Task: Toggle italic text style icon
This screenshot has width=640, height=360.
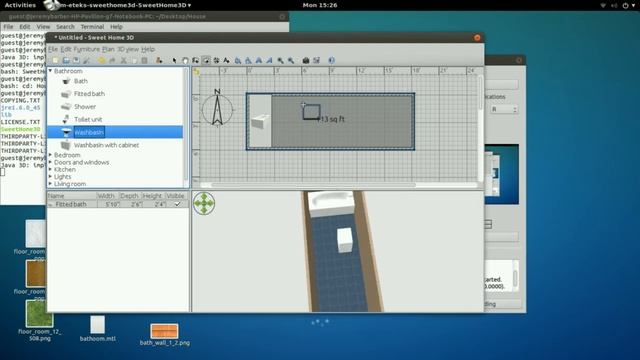Action: pos(269,60)
